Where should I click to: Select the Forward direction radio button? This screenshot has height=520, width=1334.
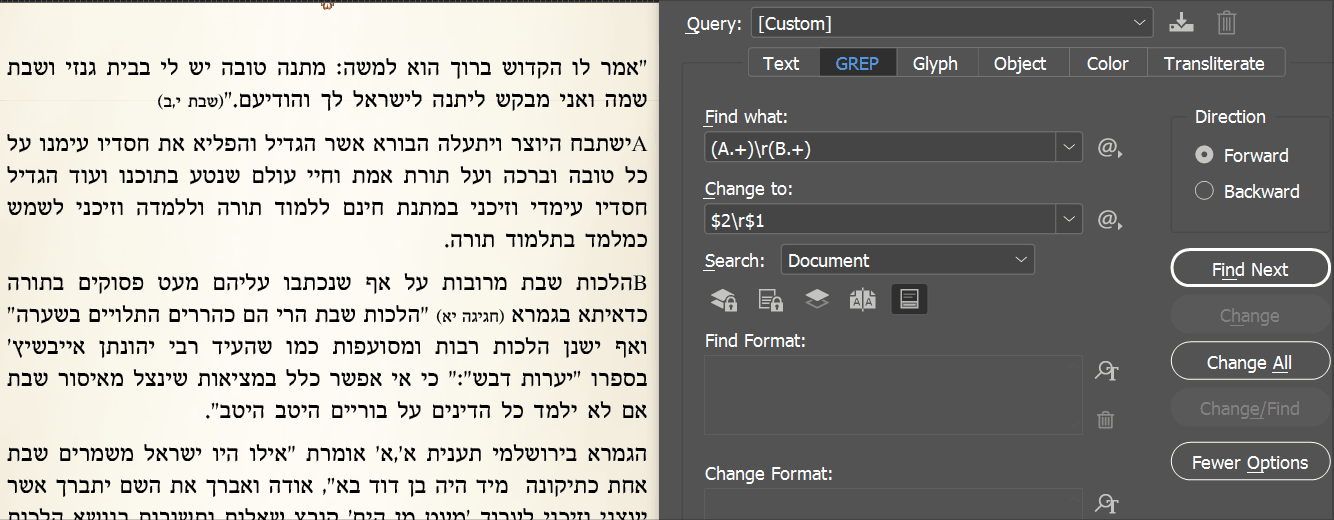[x=1205, y=155]
